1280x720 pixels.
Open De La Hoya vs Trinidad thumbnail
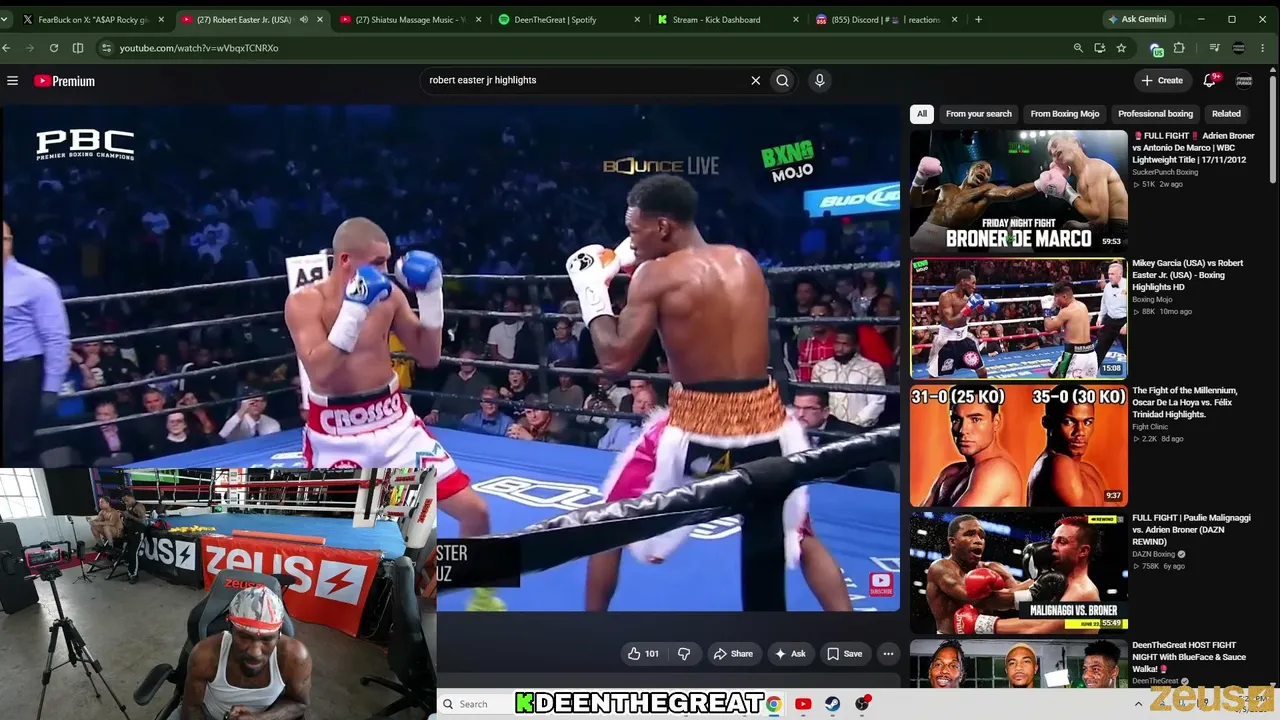(x=1018, y=446)
